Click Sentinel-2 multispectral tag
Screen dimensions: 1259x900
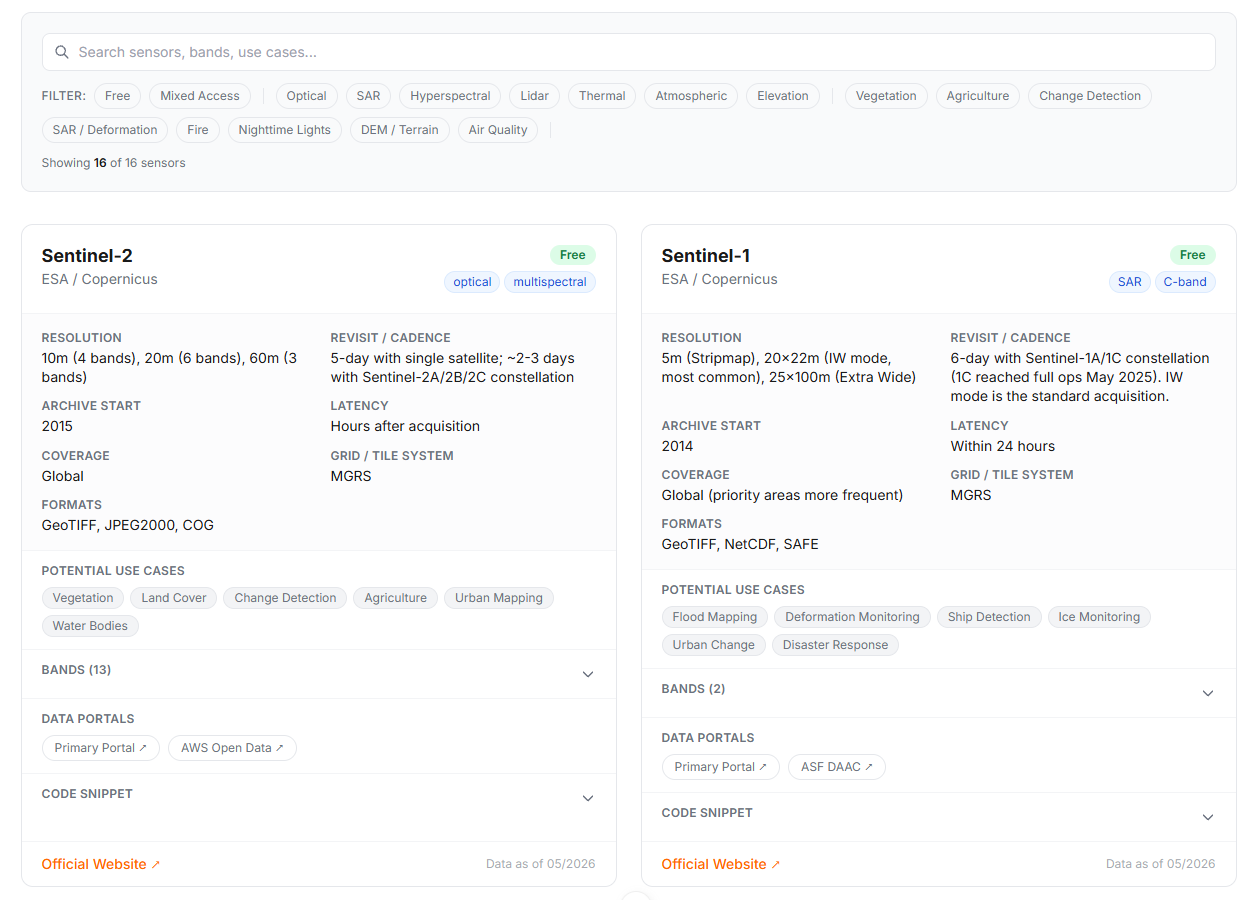pyautogui.click(x=550, y=282)
